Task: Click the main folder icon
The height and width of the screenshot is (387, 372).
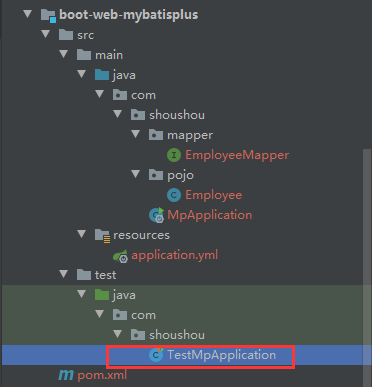Action: (84, 55)
